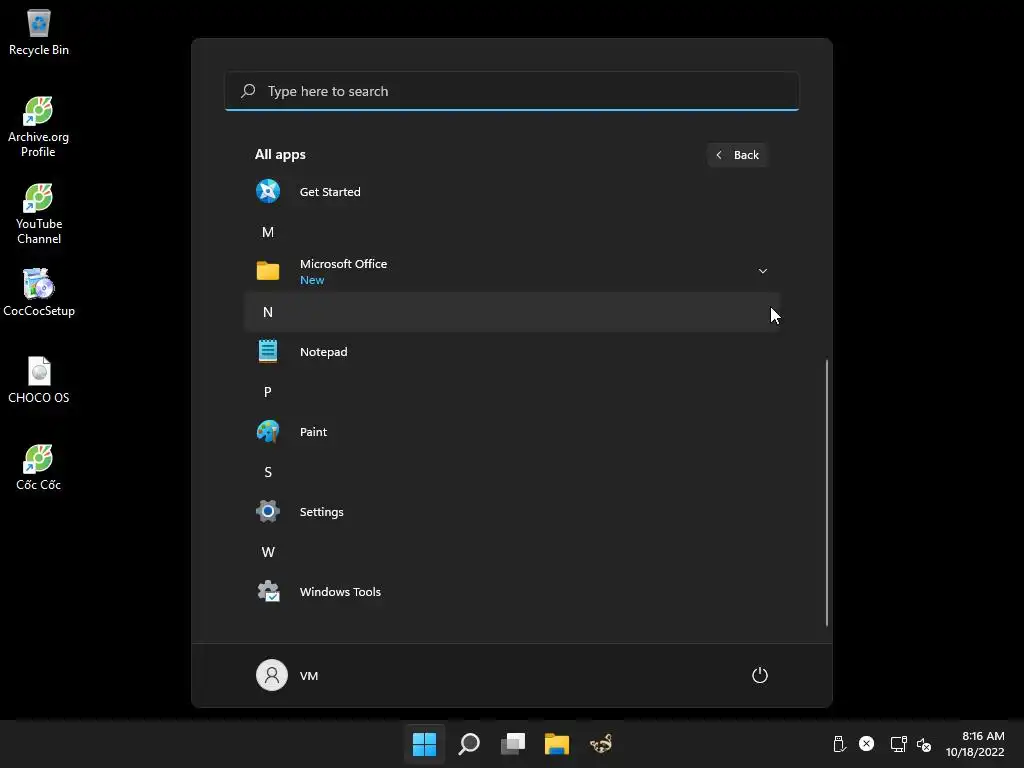Image resolution: width=1024 pixels, height=768 pixels.
Task: Click the M letter header
Action: [x=268, y=232]
